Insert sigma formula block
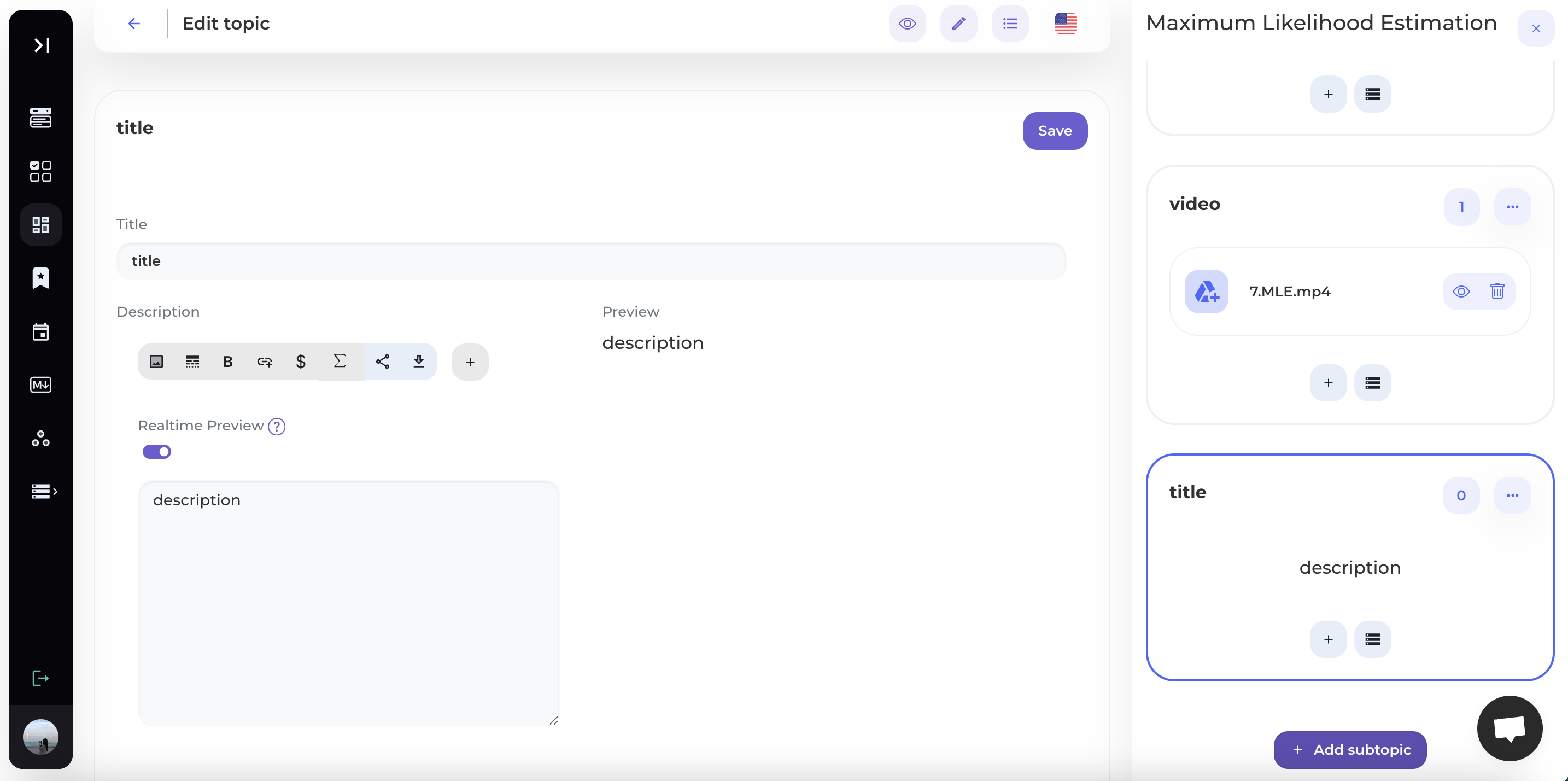 pos(340,362)
